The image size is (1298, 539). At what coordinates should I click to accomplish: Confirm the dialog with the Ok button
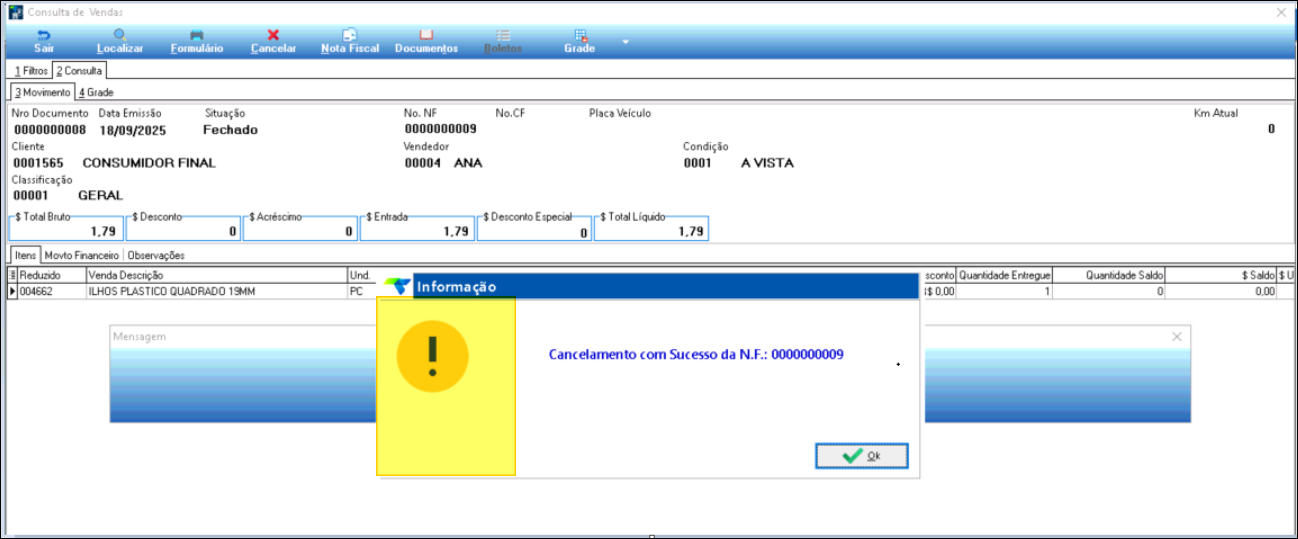click(861, 456)
